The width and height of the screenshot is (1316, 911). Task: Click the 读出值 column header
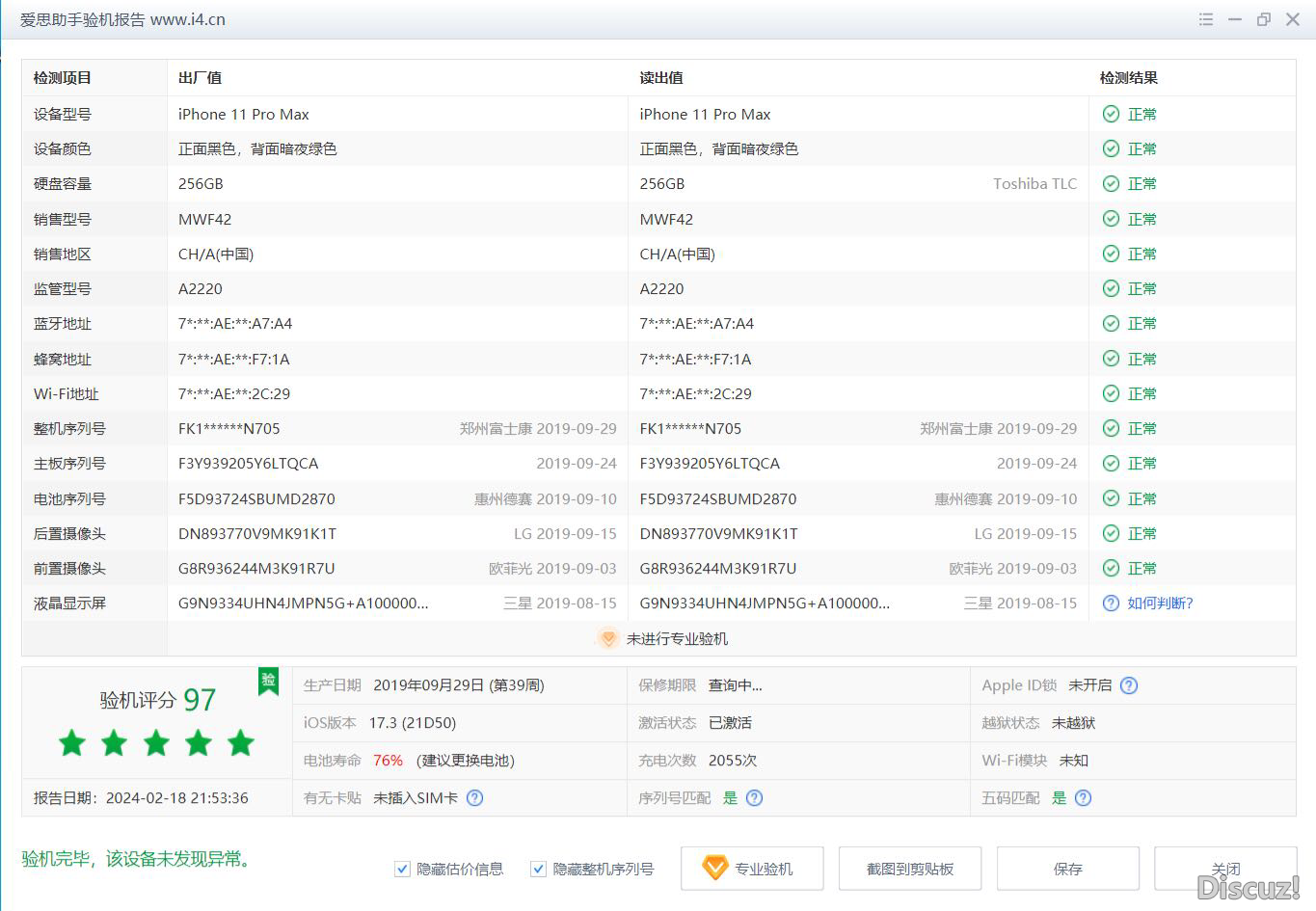[661, 78]
